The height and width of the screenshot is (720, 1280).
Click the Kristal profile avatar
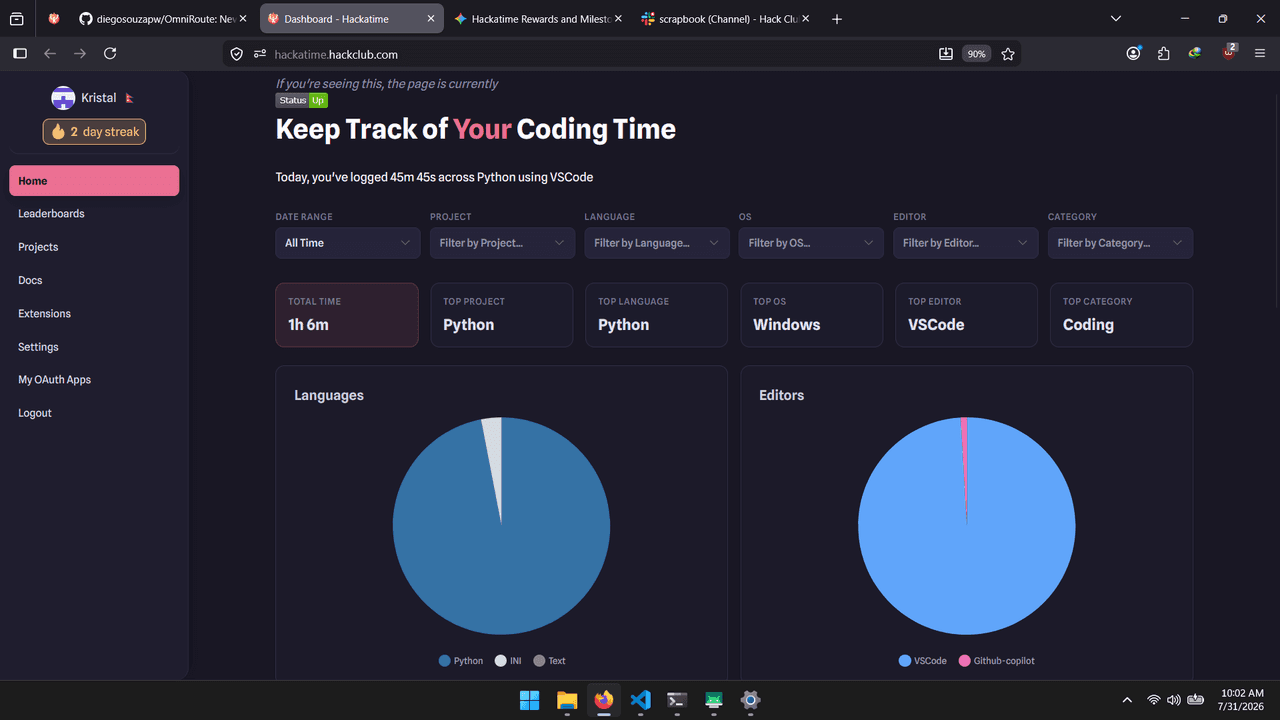(x=63, y=98)
